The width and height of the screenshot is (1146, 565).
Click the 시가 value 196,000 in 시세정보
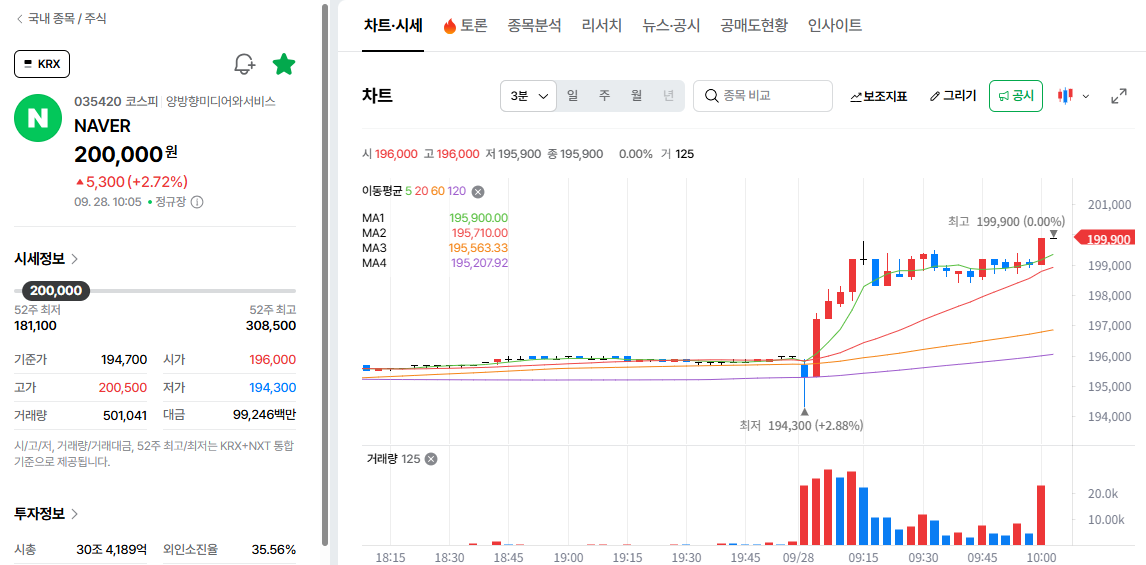coord(273,360)
